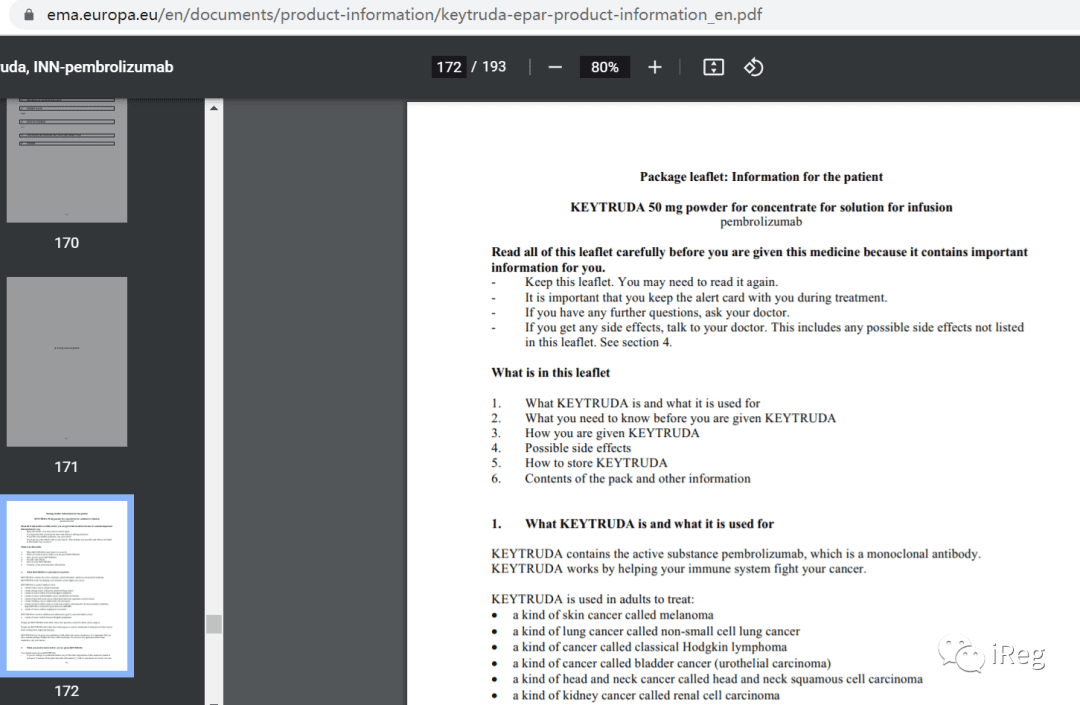Click the zoom in plus icon
Viewport: 1080px width, 705px height.
coord(654,67)
